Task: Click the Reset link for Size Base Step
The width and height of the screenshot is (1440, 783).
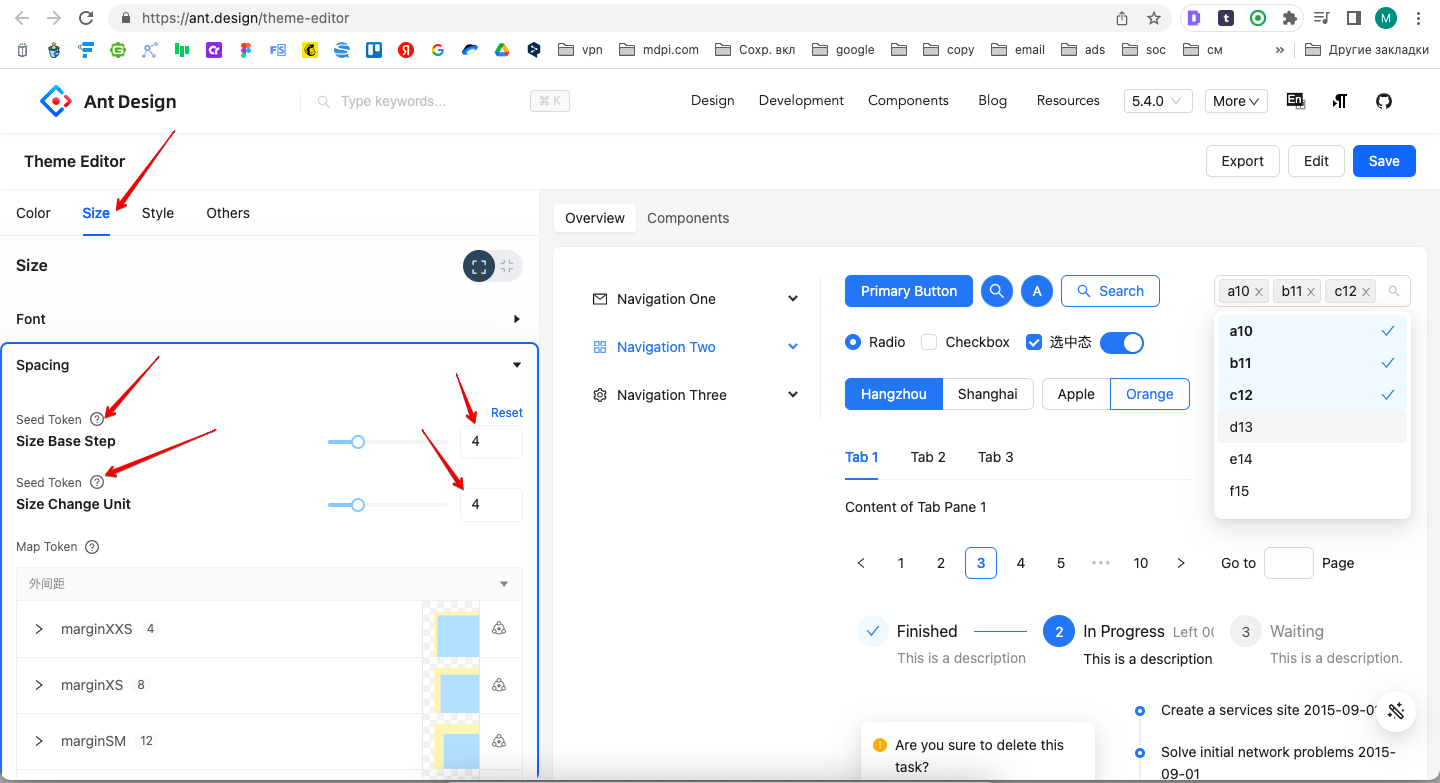Action: (506, 413)
